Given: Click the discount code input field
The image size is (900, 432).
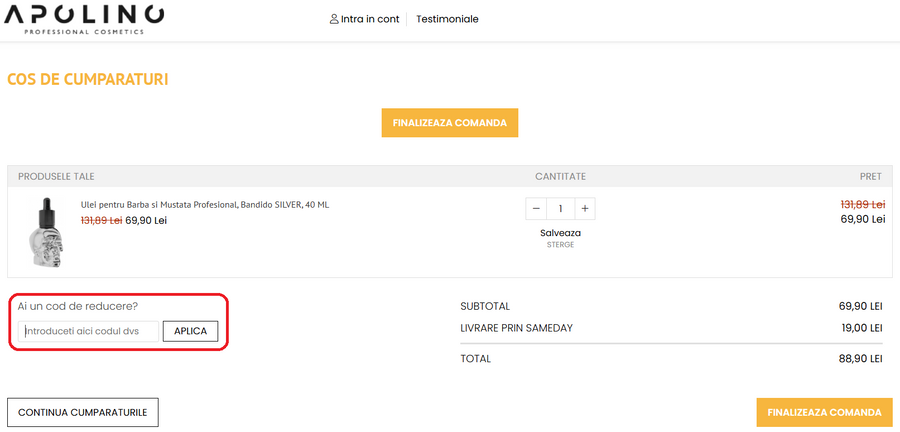Looking at the screenshot, I should [90, 331].
